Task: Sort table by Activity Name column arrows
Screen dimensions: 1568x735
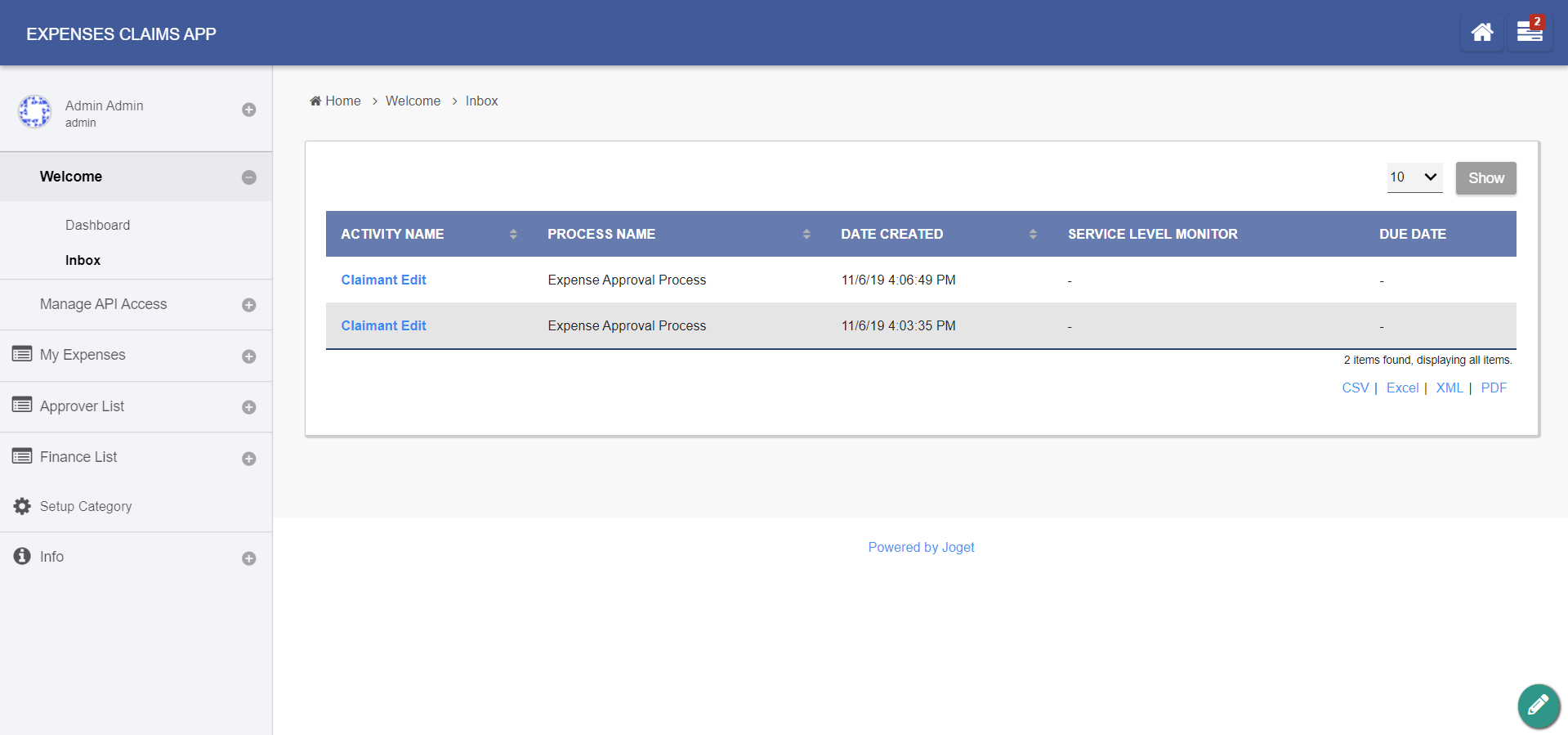Action: (513, 234)
